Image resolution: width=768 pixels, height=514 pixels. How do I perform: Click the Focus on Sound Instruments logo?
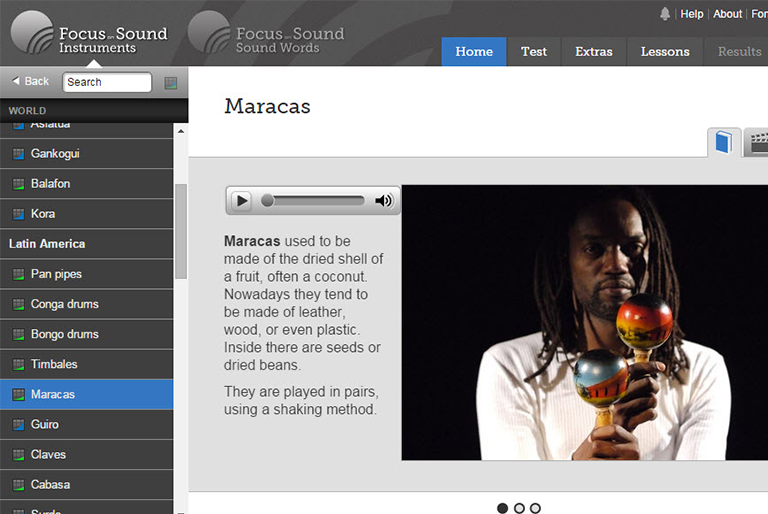tap(90, 35)
